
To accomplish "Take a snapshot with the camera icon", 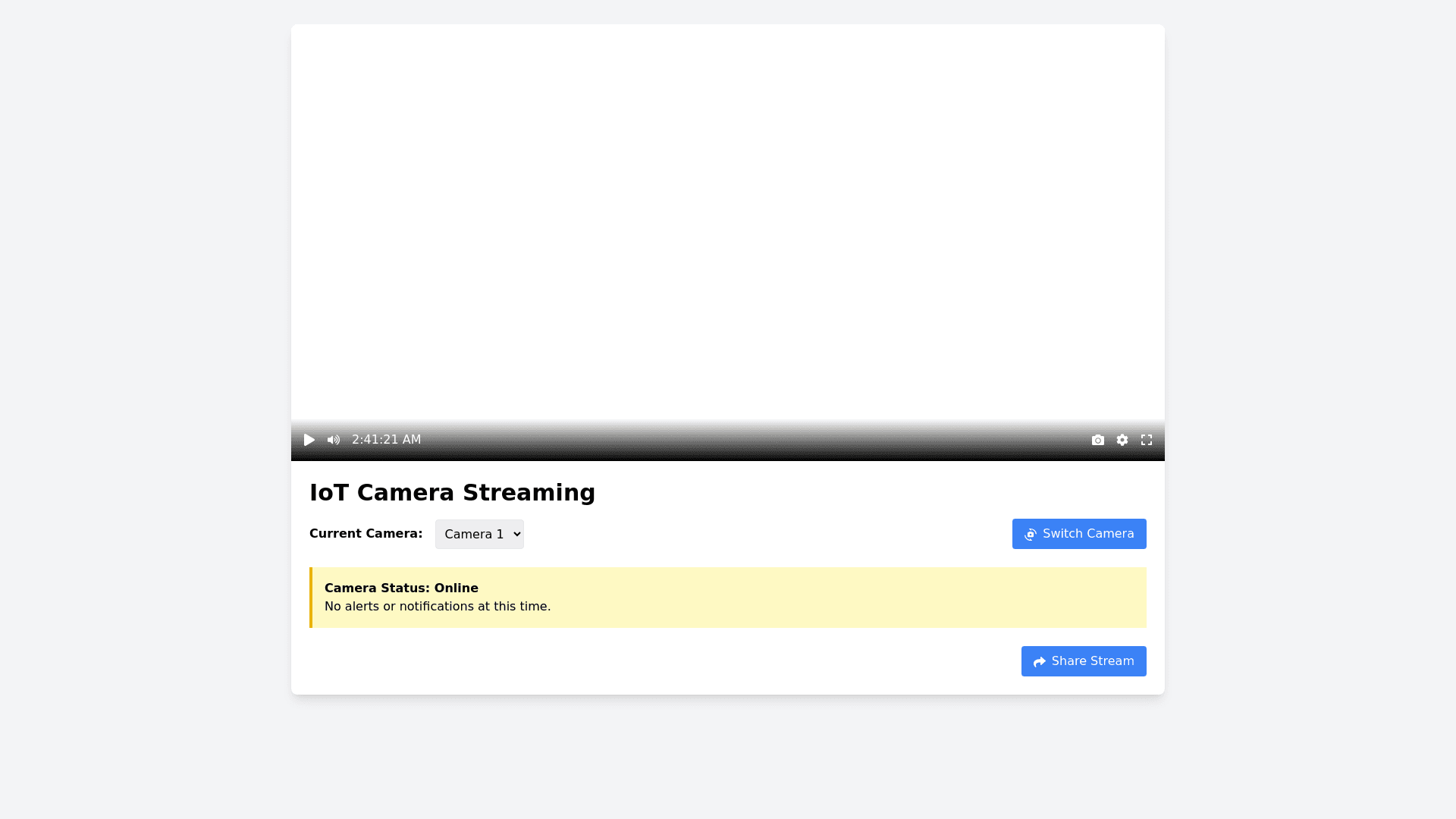I will [x=1097, y=440].
